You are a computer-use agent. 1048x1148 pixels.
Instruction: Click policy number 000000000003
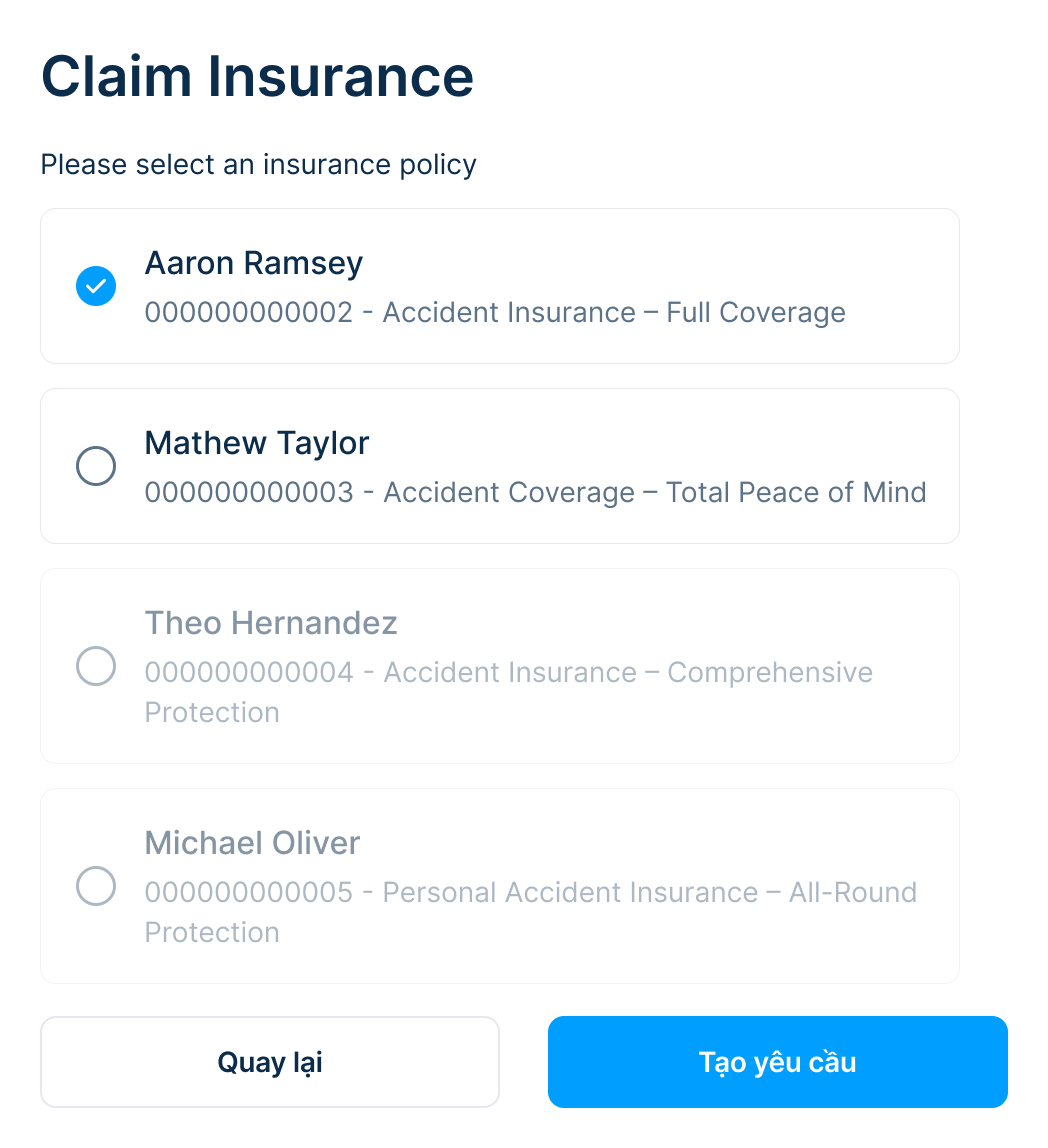pyautogui.click(x=249, y=493)
